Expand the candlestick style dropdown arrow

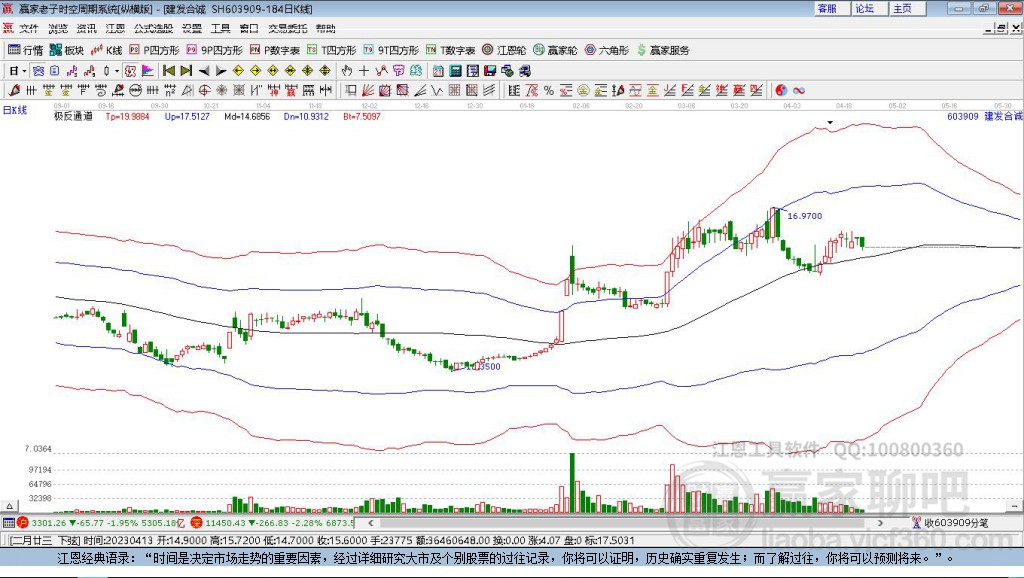coord(116,71)
